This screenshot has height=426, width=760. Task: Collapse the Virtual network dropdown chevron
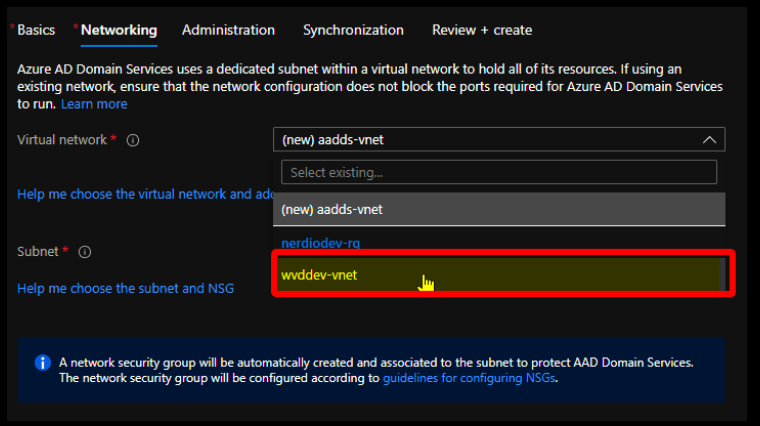pyautogui.click(x=709, y=140)
